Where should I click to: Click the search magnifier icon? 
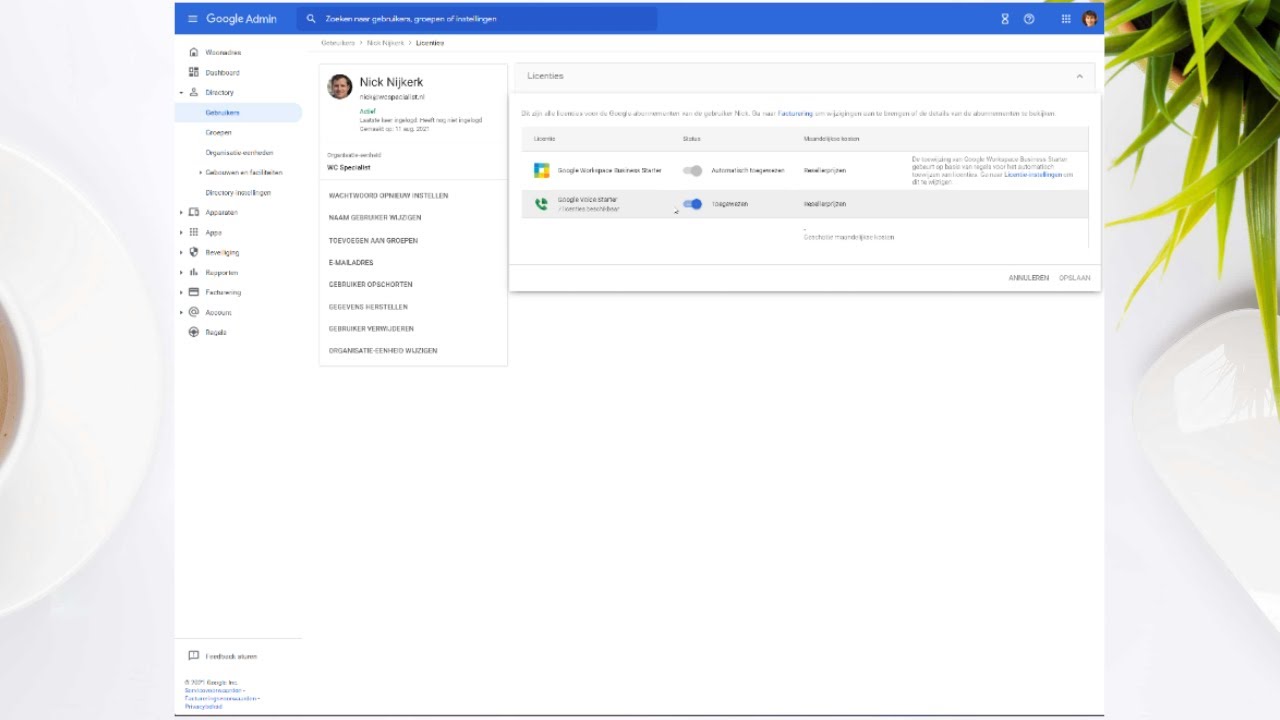[311, 19]
